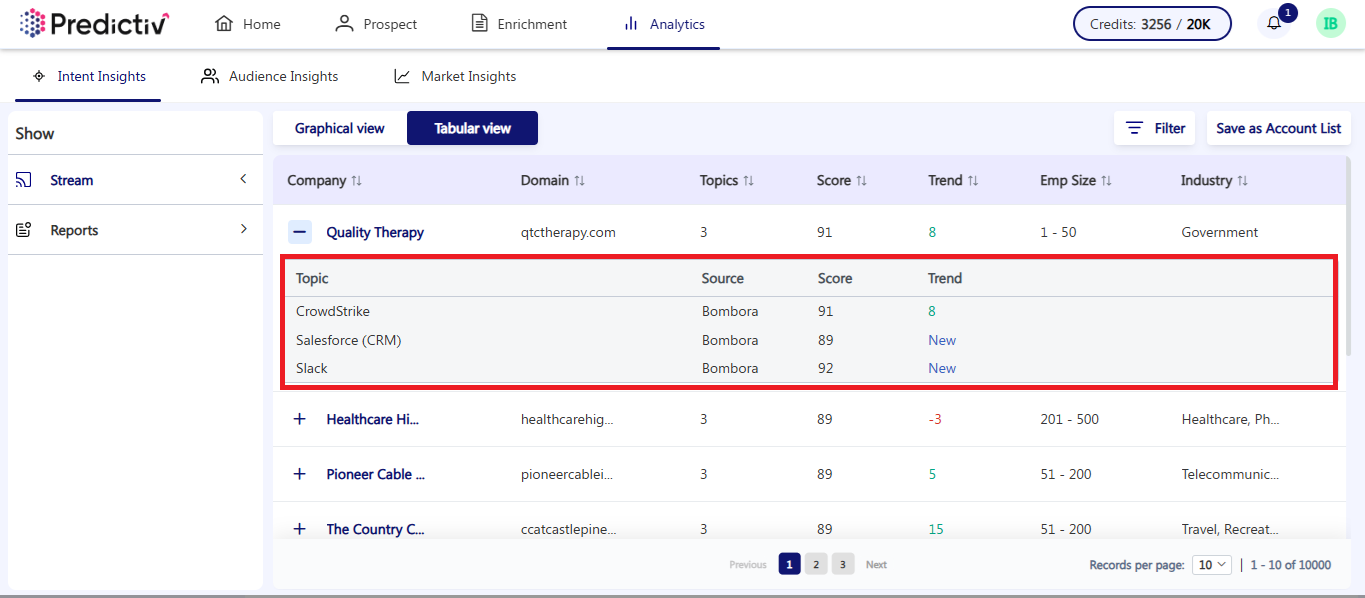Expand the Pioneer Cable row
Screen dimensions: 1365x598
point(299,474)
